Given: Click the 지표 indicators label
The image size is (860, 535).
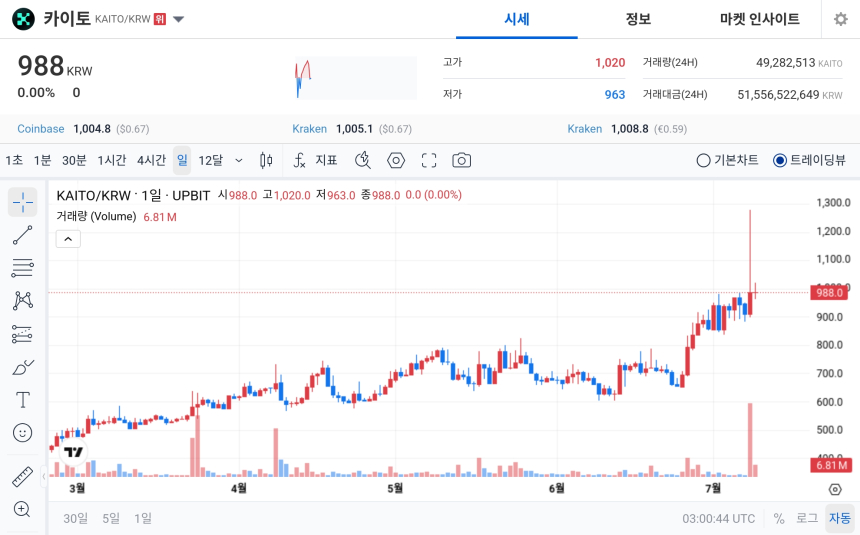Looking at the screenshot, I should [326, 160].
